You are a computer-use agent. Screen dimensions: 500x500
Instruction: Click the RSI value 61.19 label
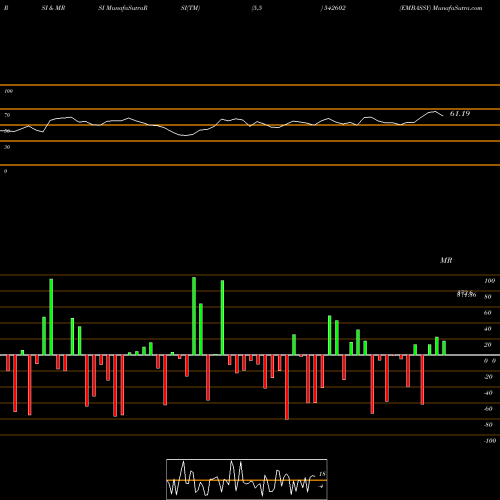[460, 114]
